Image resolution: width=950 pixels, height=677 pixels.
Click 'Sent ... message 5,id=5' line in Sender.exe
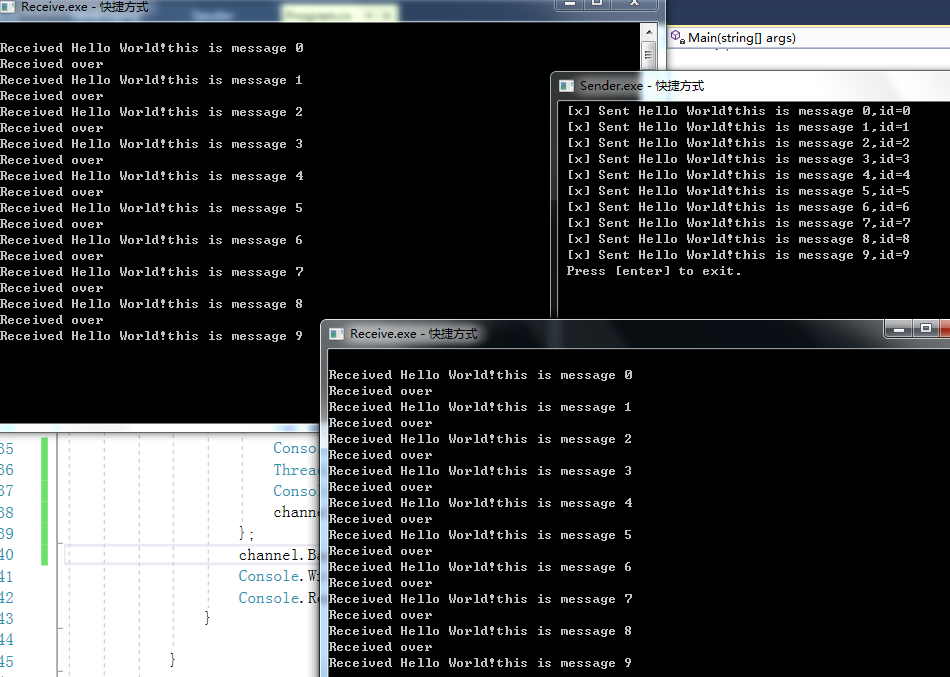[x=739, y=191]
